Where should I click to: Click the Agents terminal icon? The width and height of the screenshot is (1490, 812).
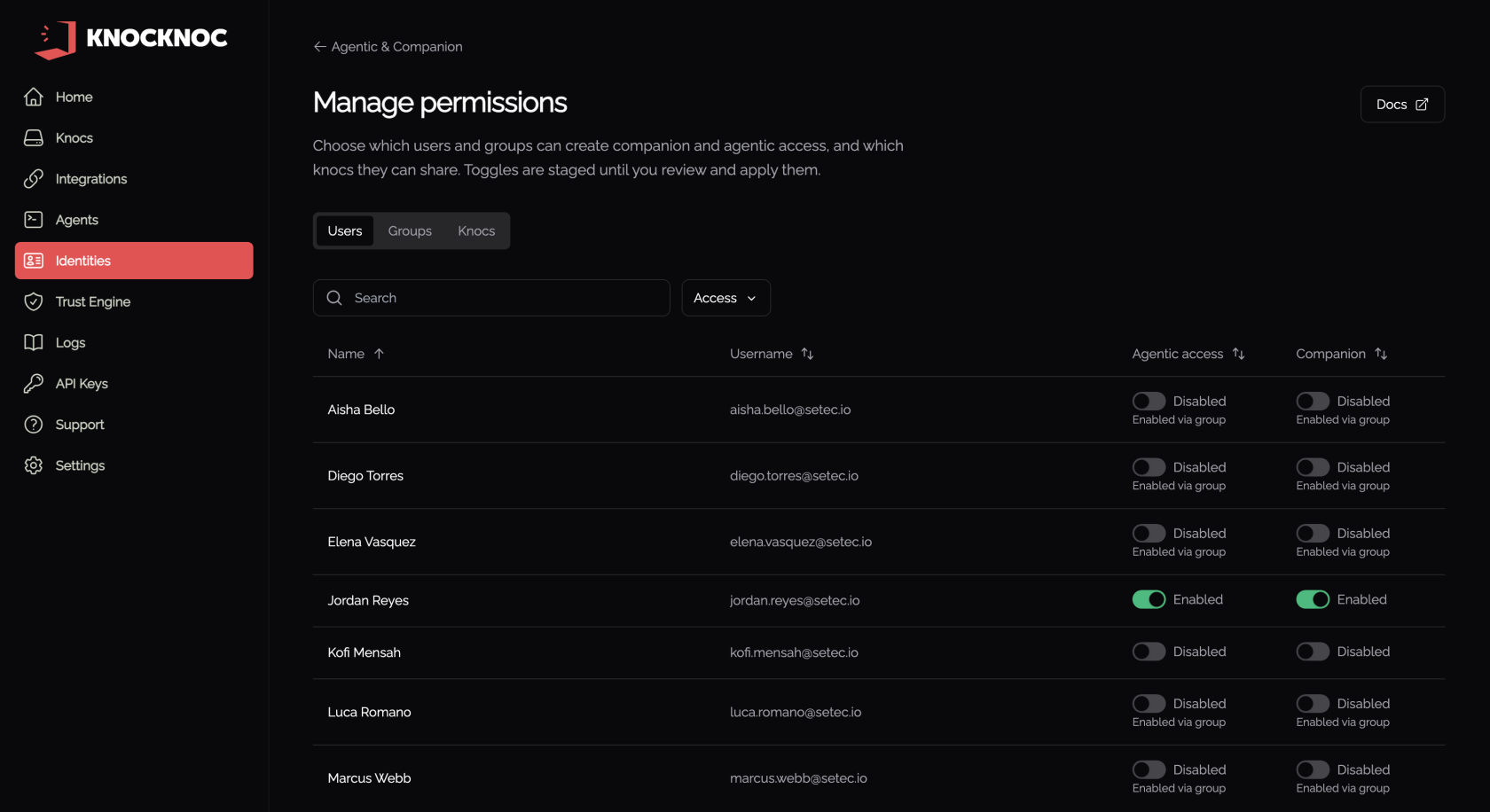point(34,220)
